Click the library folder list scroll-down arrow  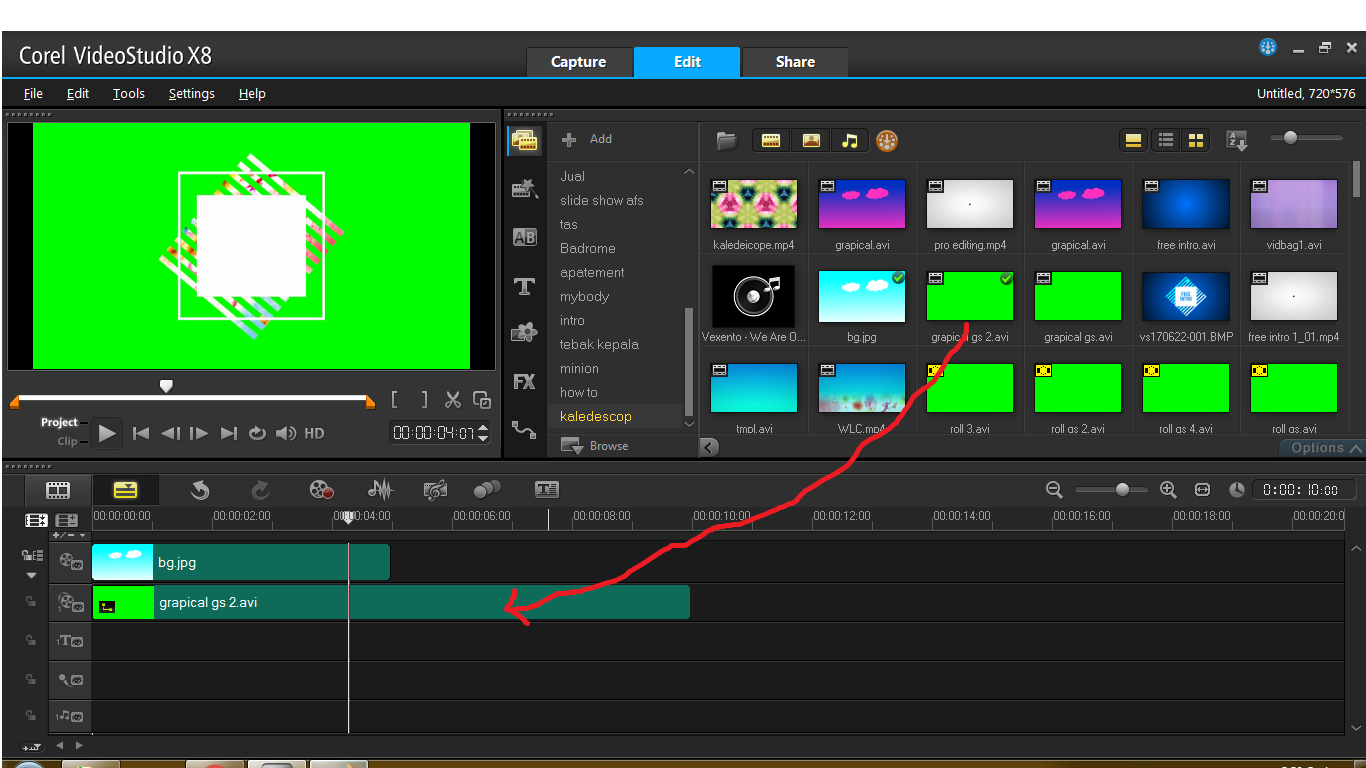(x=688, y=424)
